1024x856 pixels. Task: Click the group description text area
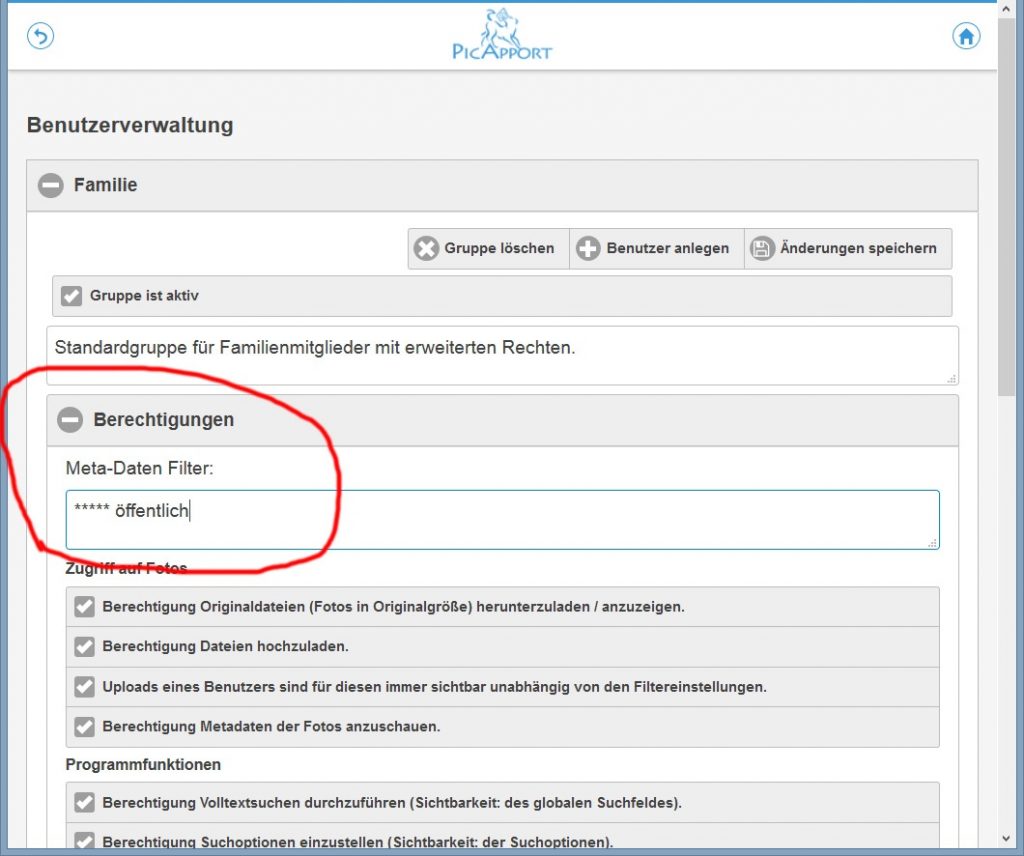coord(502,355)
